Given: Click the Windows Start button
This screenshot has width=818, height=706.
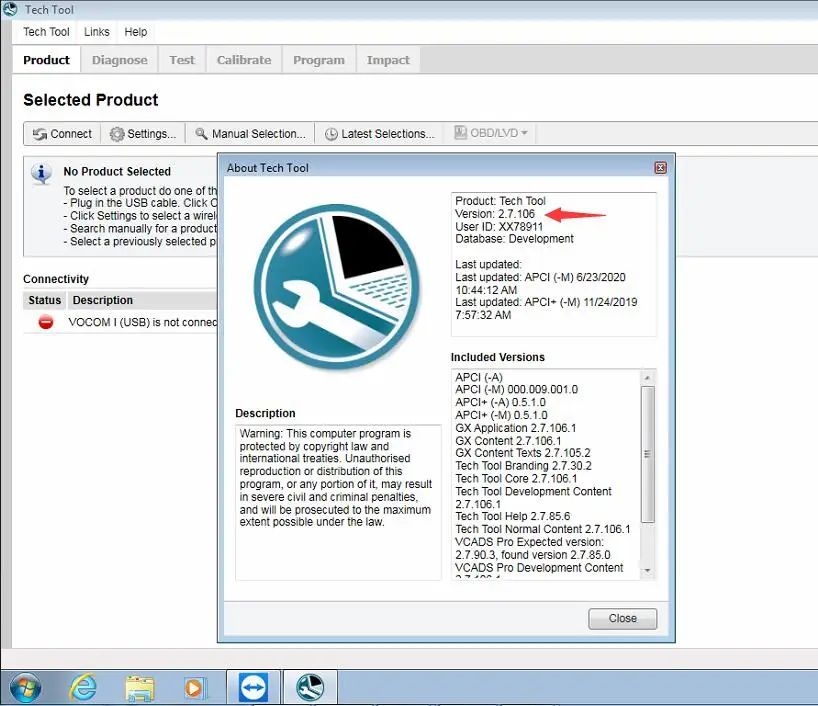Looking at the screenshot, I should pyautogui.click(x=25, y=687).
